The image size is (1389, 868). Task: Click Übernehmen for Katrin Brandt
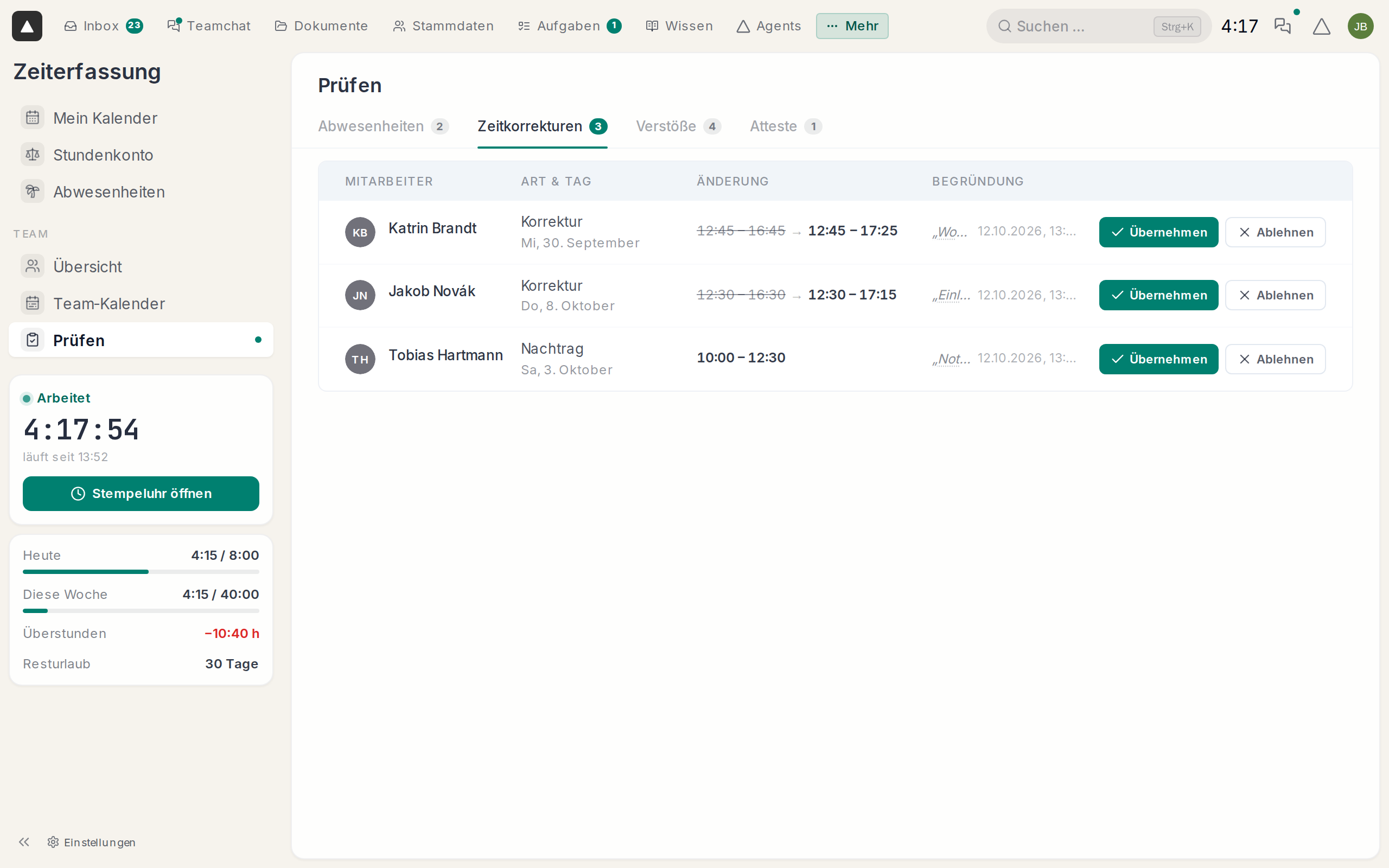pos(1158,232)
